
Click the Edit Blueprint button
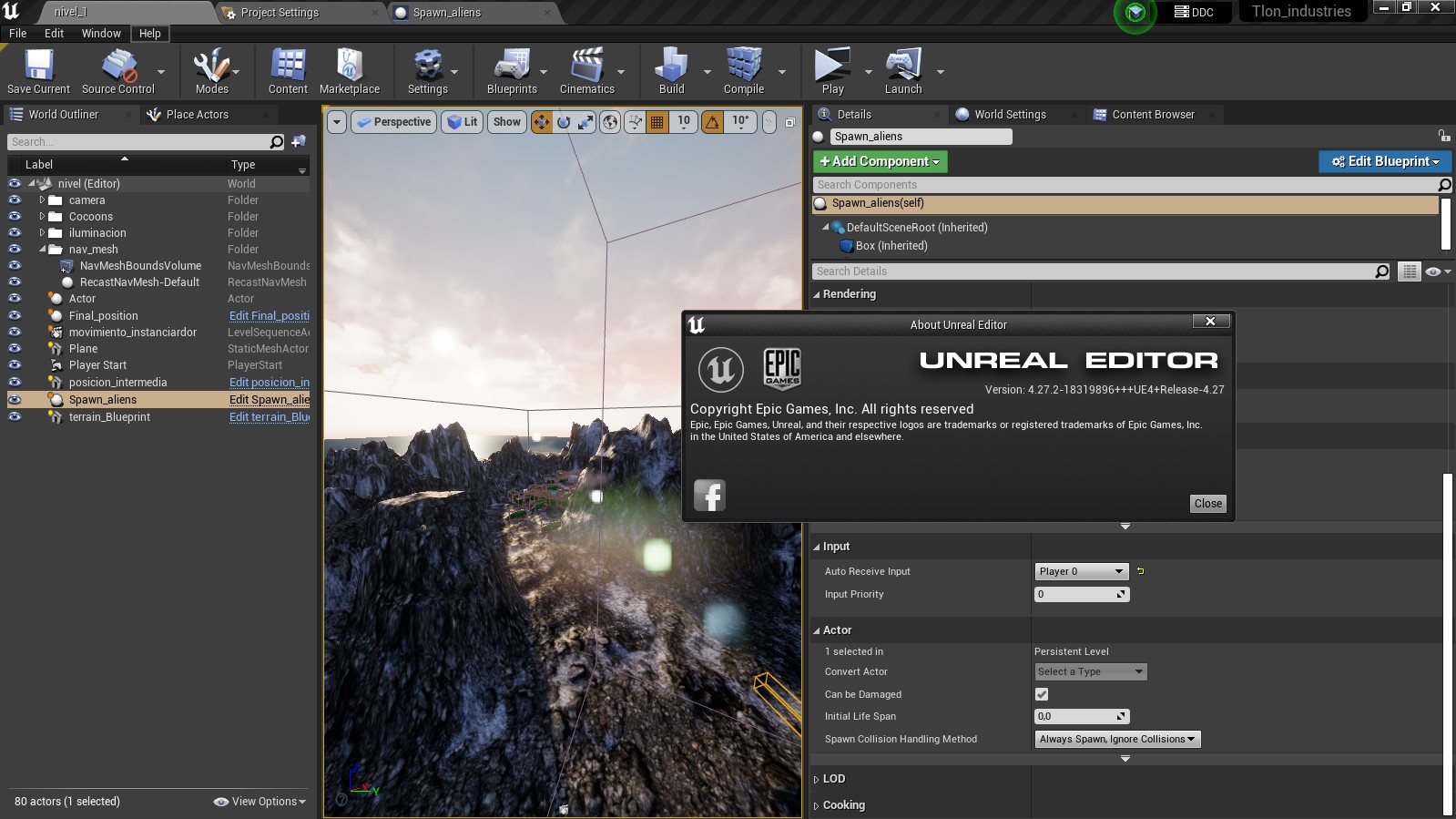click(1384, 161)
